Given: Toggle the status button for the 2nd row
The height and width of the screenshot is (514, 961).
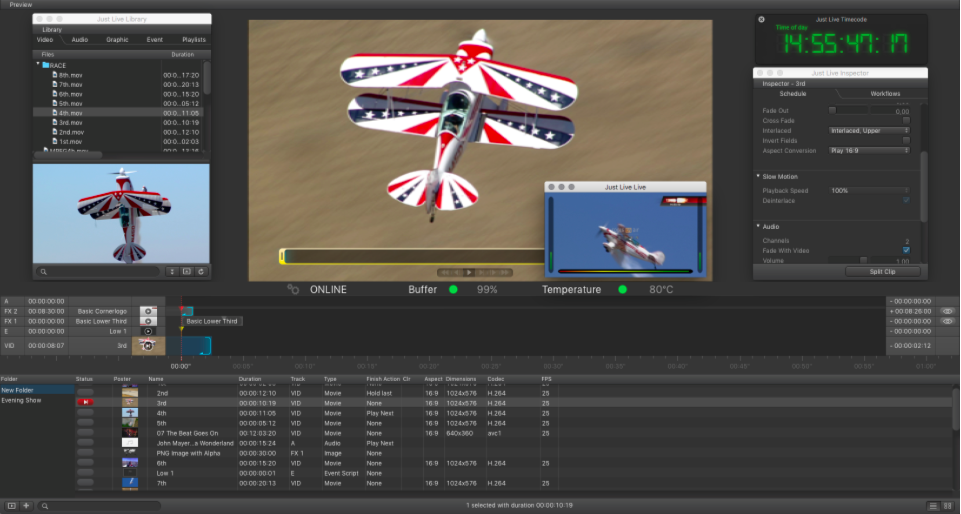Looking at the screenshot, I should (x=85, y=393).
